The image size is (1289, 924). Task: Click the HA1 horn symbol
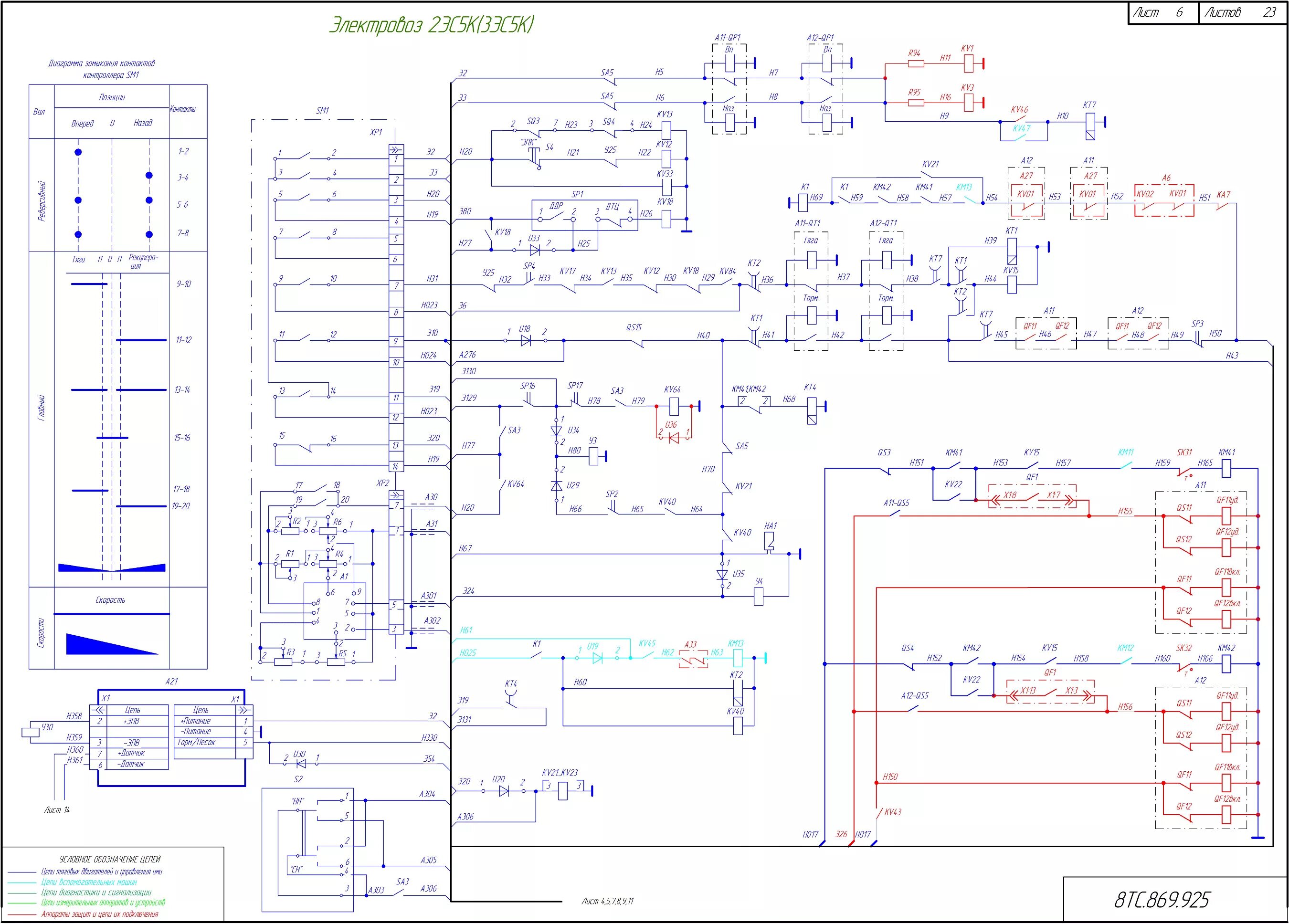pyautogui.click(x=770, y=542)
